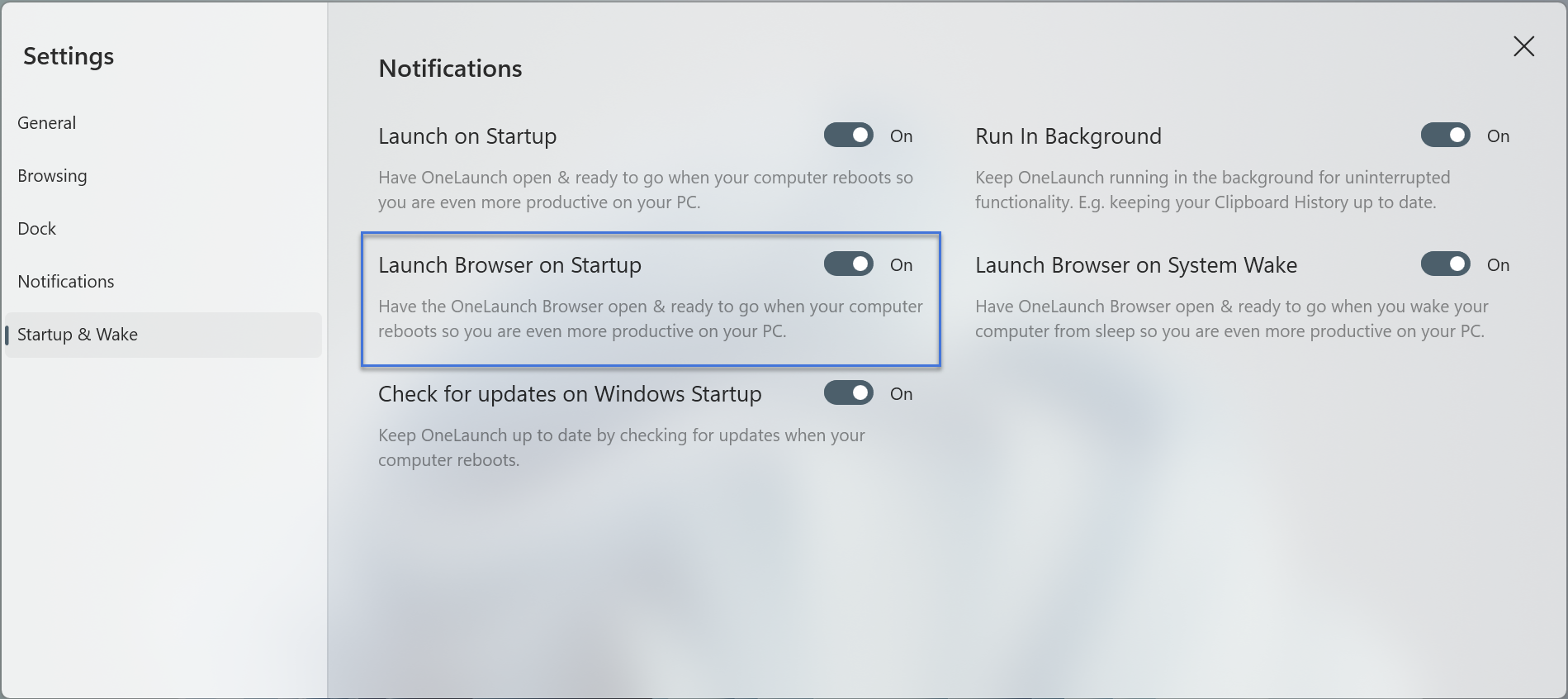Image resolution: width=1568 pixels, height=699 pixels.
Task: Open Notifications in the sidebar
Action: pyautogui.click(x=163, y=282)
